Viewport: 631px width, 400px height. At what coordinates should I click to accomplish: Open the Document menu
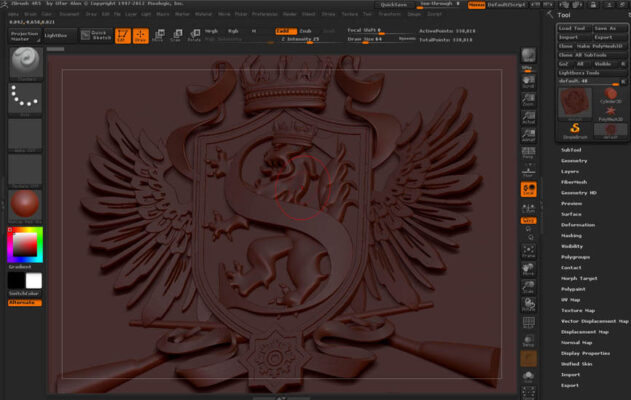(69, 14)
